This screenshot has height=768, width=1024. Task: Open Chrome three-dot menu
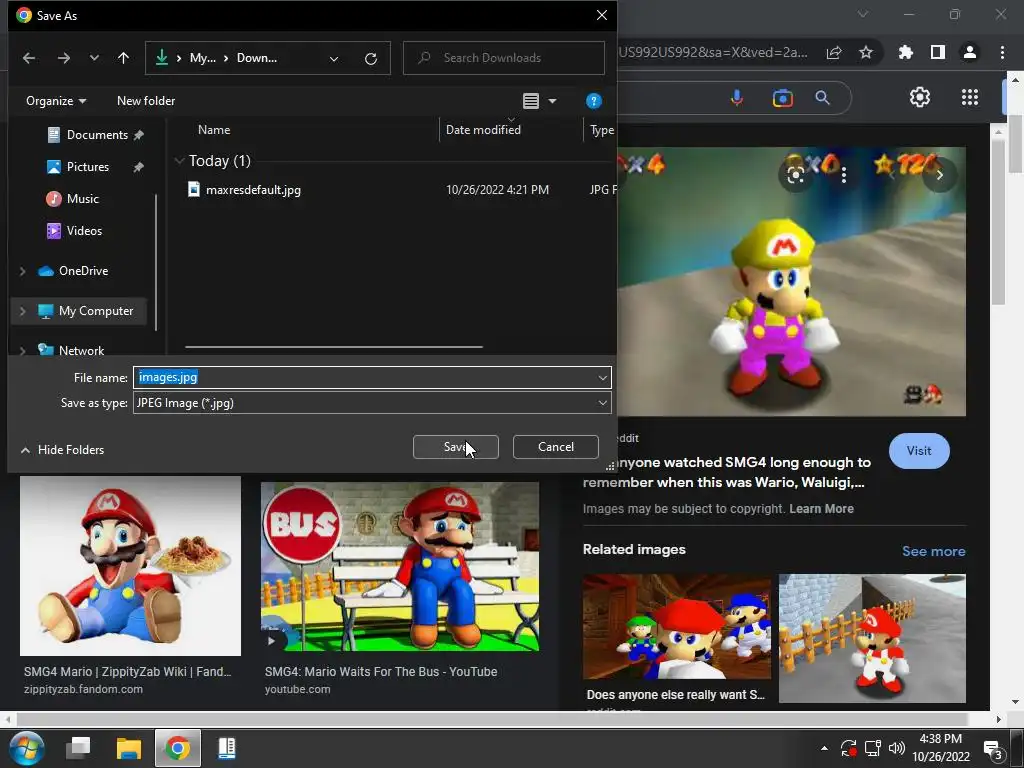pos(1002,52)
